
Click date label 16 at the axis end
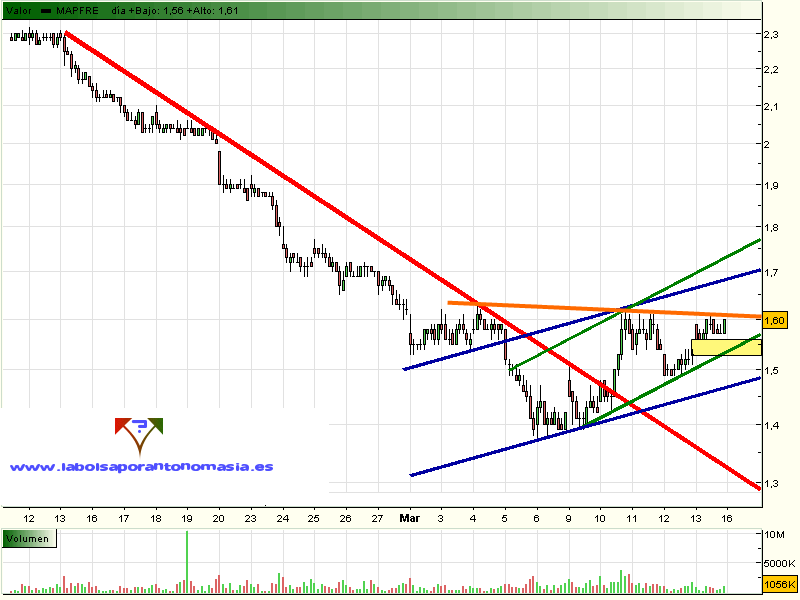(x=727, y=518)
